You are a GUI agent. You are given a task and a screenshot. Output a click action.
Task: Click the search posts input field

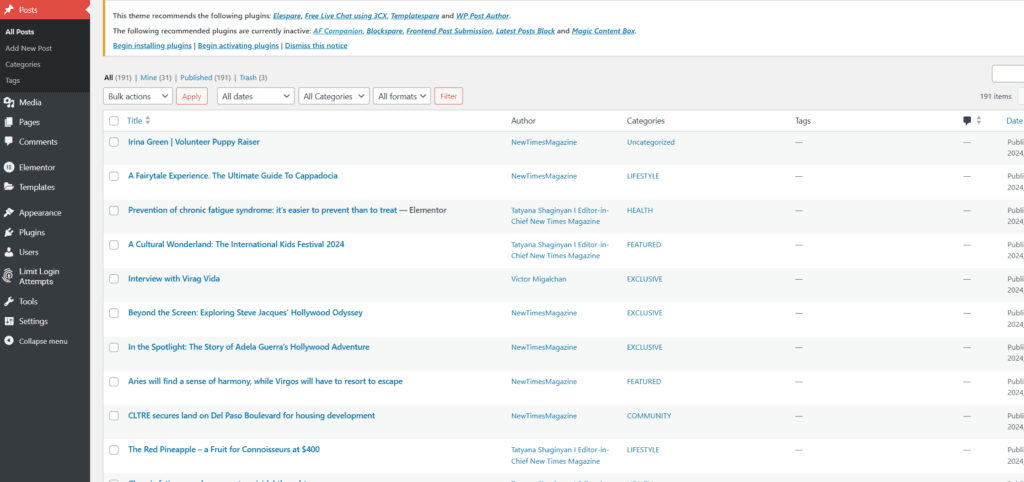[x=1007, y=74]
